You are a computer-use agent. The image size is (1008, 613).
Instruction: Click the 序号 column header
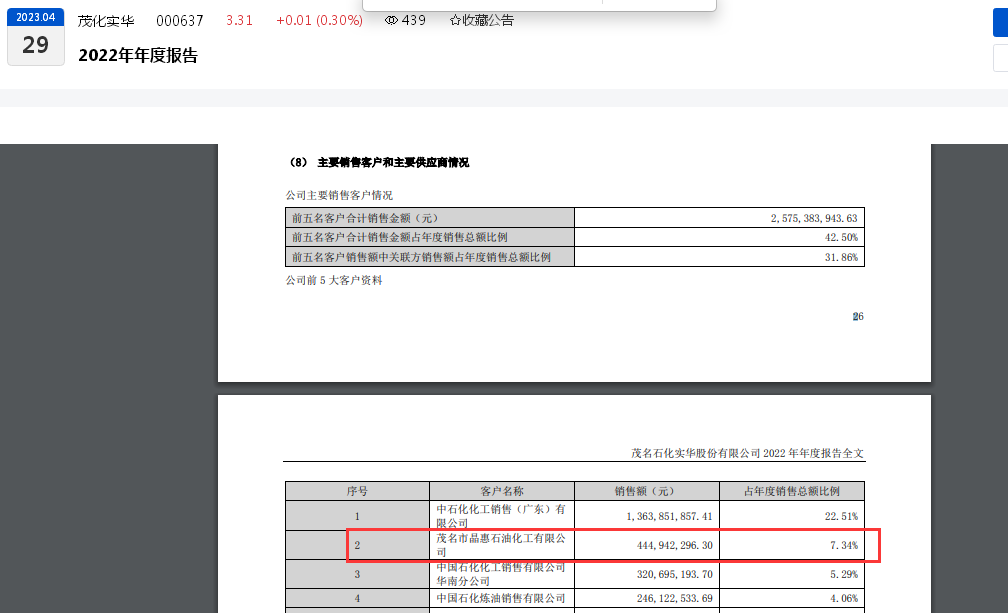coord(357,492)
